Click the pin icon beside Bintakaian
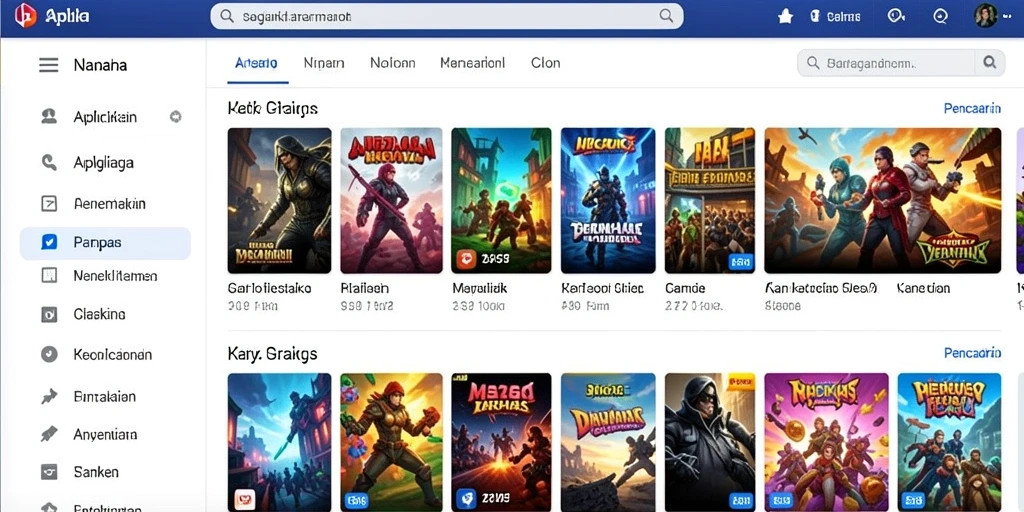 49,396
